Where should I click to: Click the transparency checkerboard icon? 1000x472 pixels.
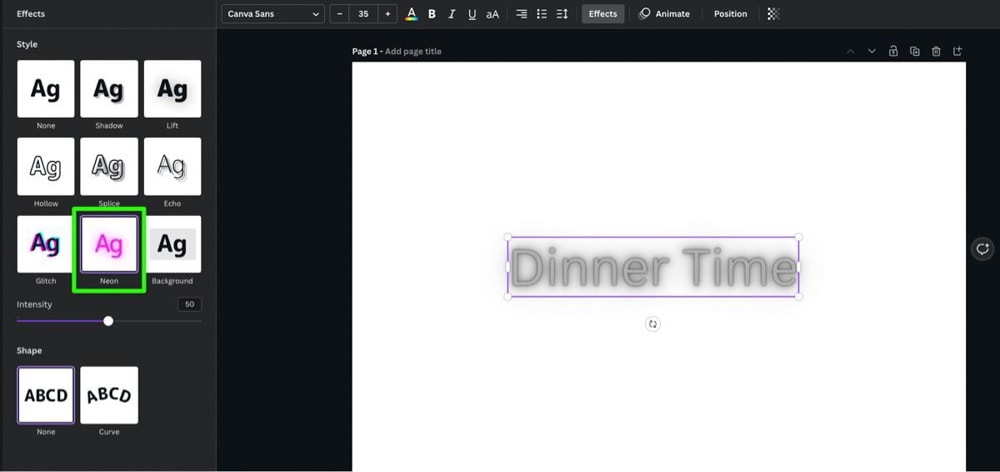tap(773, 14)
